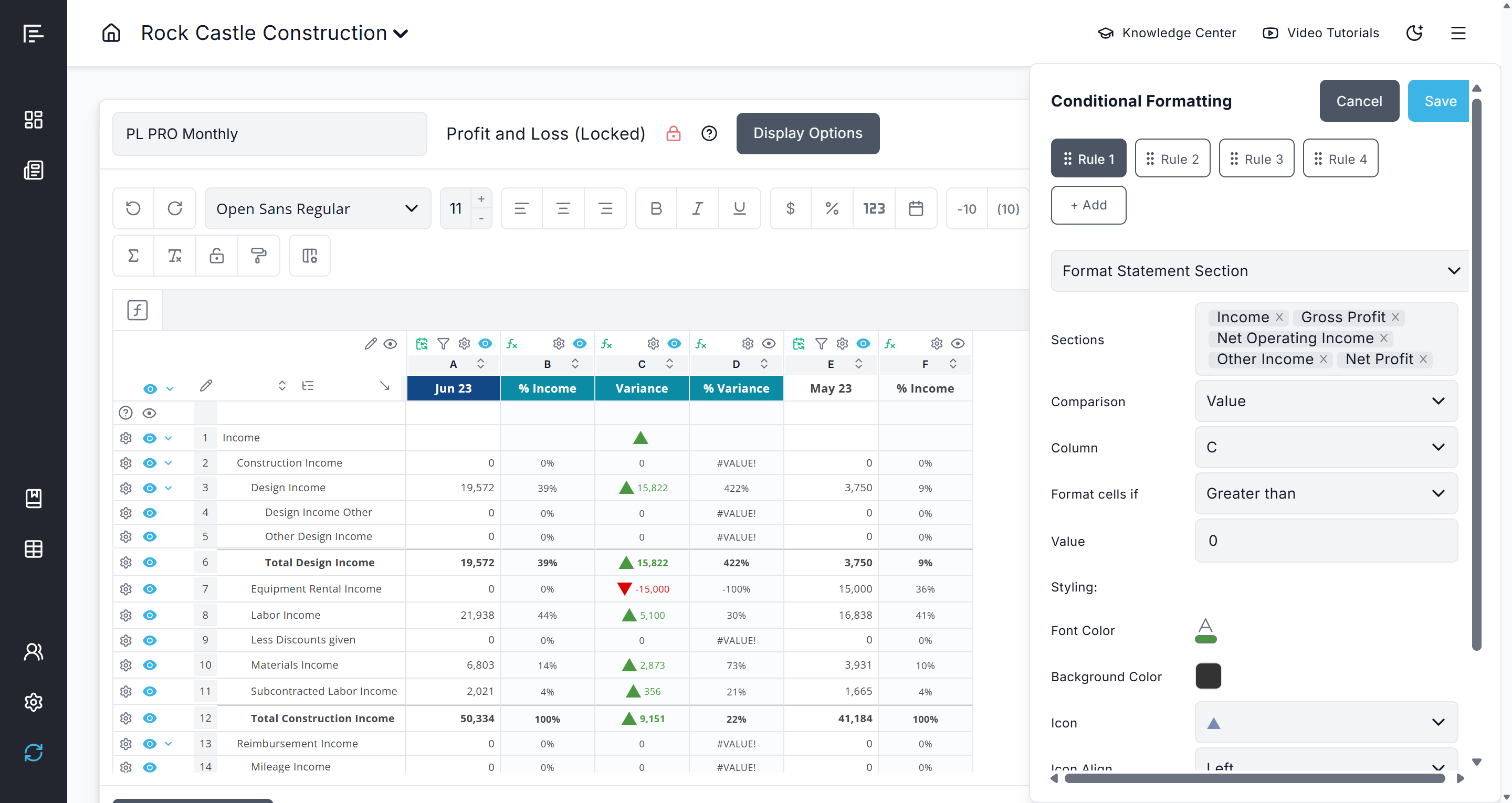
Task: Expand the Format Statement Section dropdown
Action: point(1259,271)
